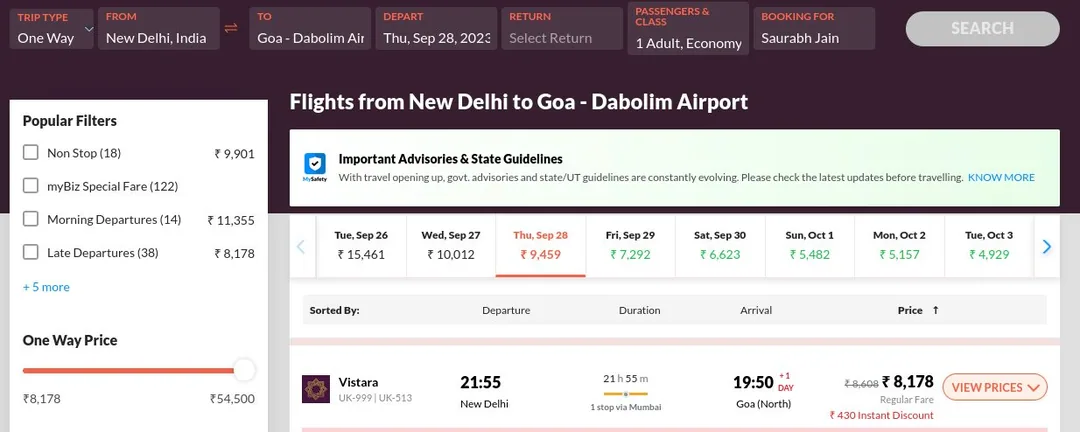Open the Trip Type dropdown
This screenshot has height=432, width=1080.
point(52,28)
